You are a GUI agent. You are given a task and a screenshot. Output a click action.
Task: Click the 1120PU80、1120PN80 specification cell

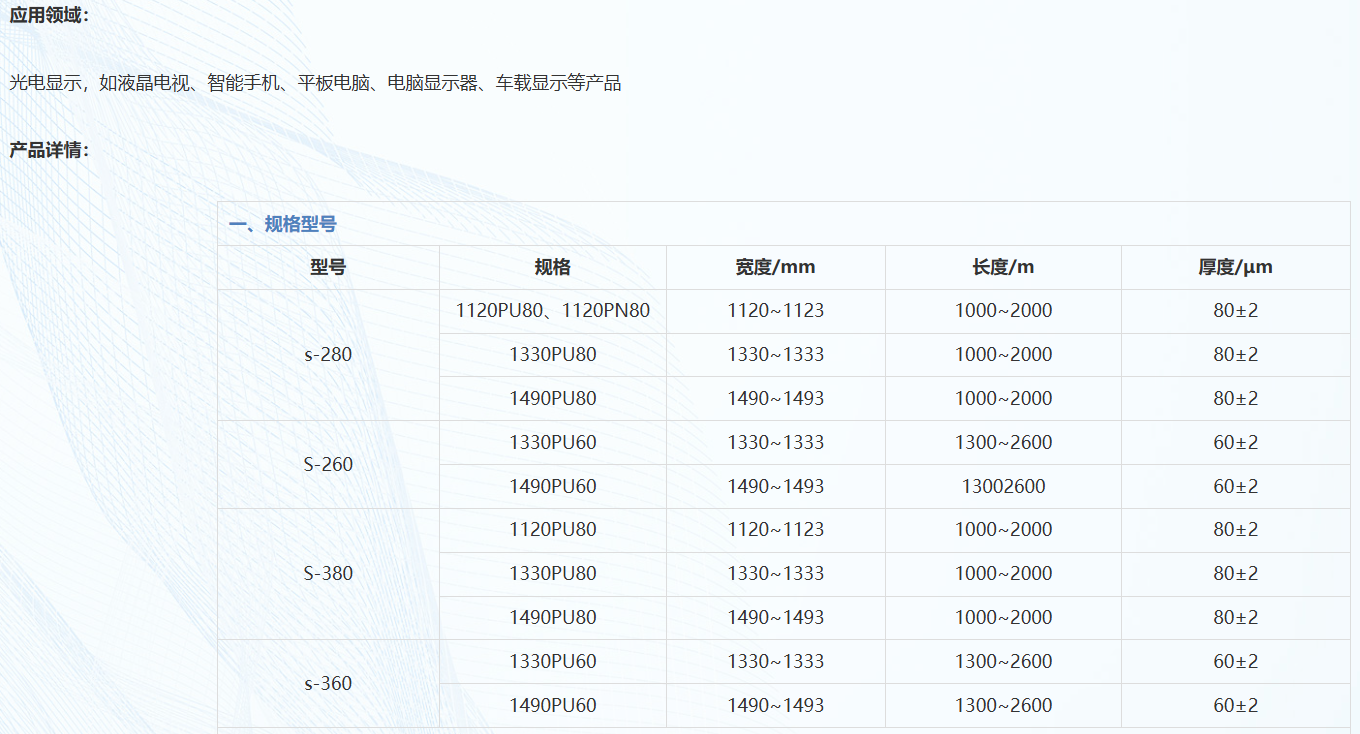click(552, 311)
